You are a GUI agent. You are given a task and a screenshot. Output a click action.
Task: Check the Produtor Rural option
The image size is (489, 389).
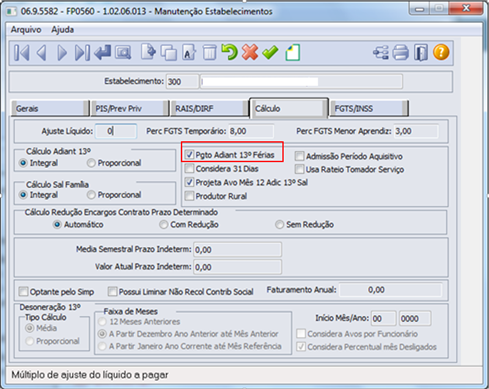coord(190,196)
